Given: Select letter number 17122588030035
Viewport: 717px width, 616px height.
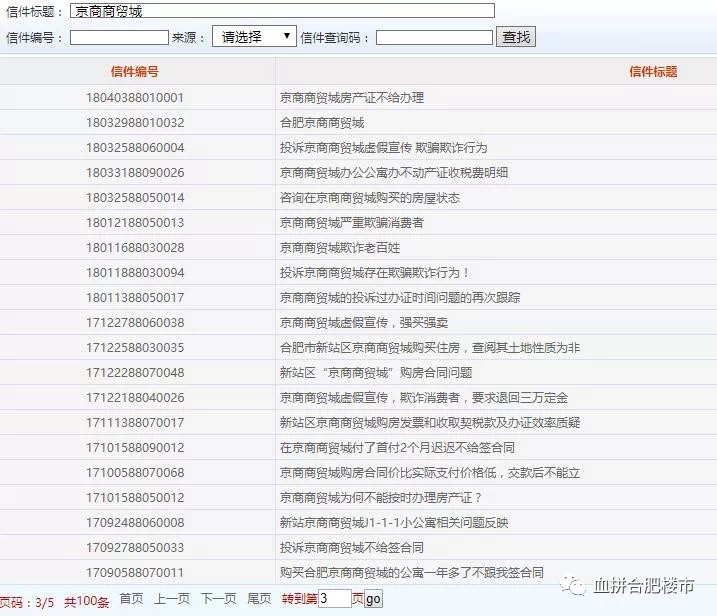Looking at the screenshot, I should pos(135,348).
